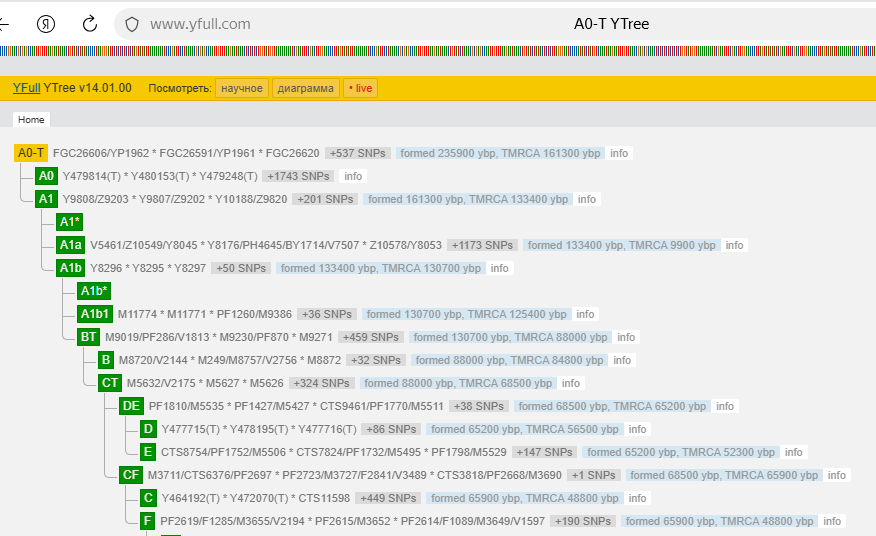Click the site security shield icon
The height and width of the screenshot is (536, 876).
pyautogui.click(x=132, y=24)
